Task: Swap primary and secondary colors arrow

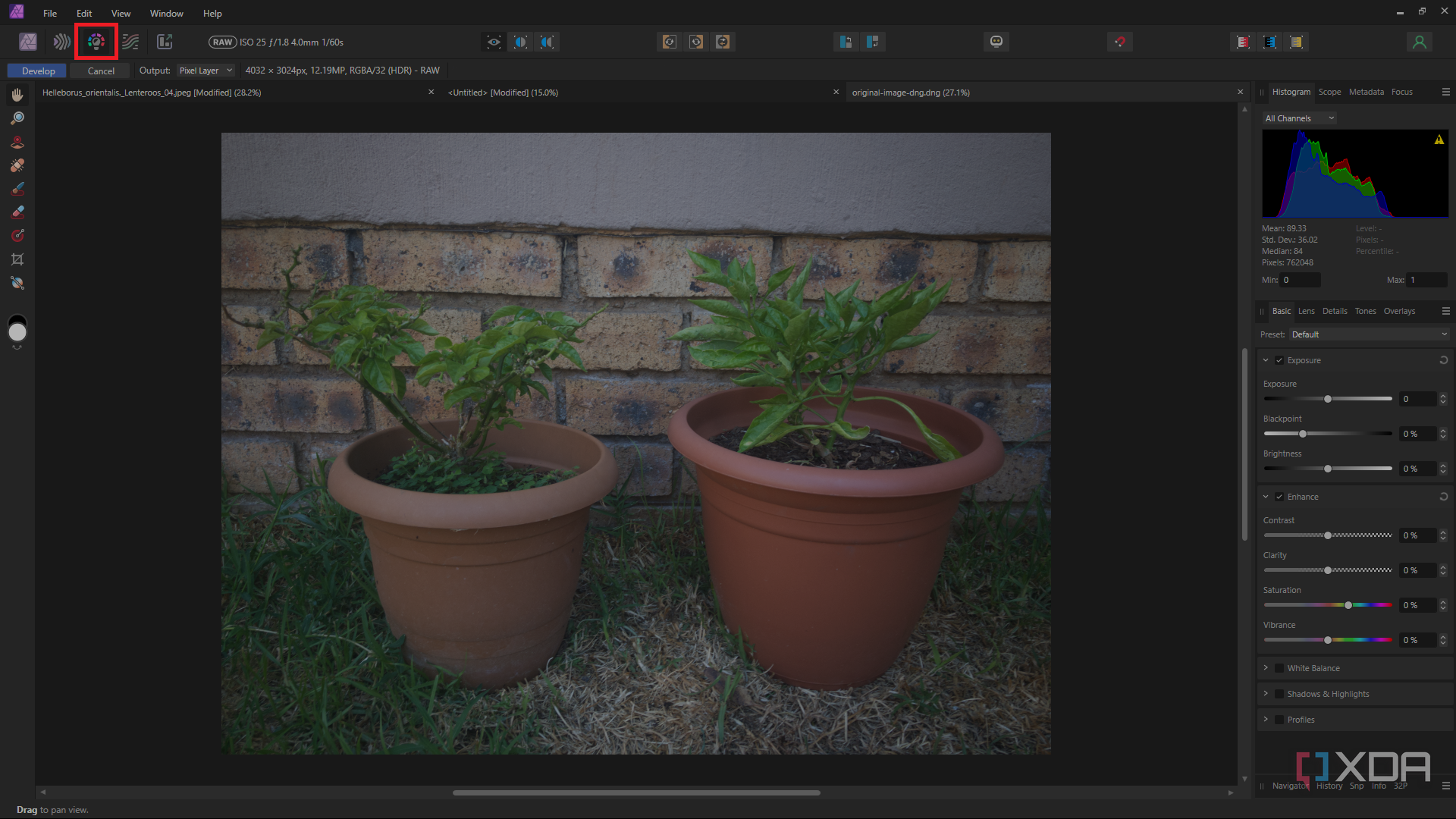Action: 17,348
